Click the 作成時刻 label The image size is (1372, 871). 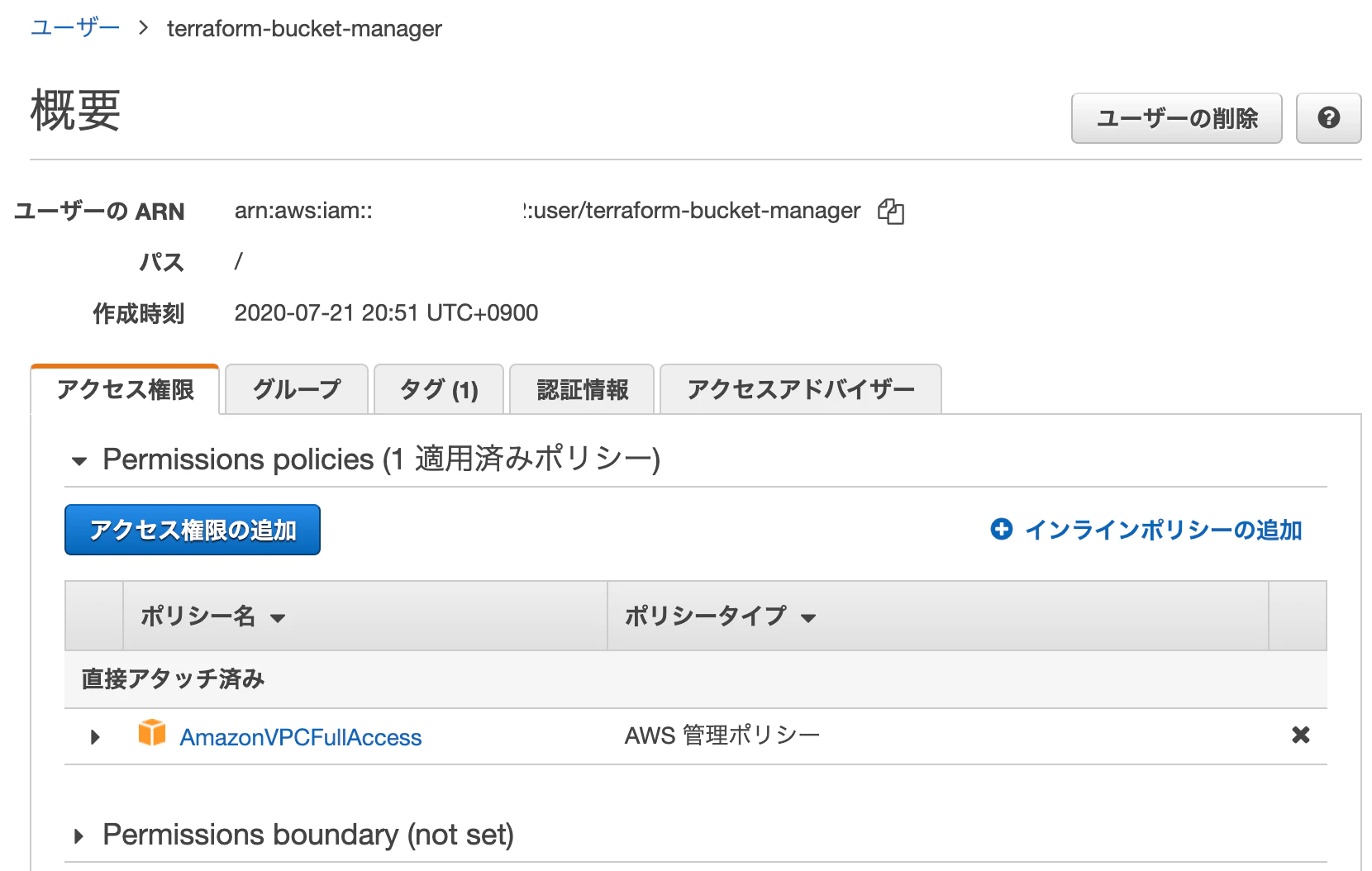(x=138, y=313)
